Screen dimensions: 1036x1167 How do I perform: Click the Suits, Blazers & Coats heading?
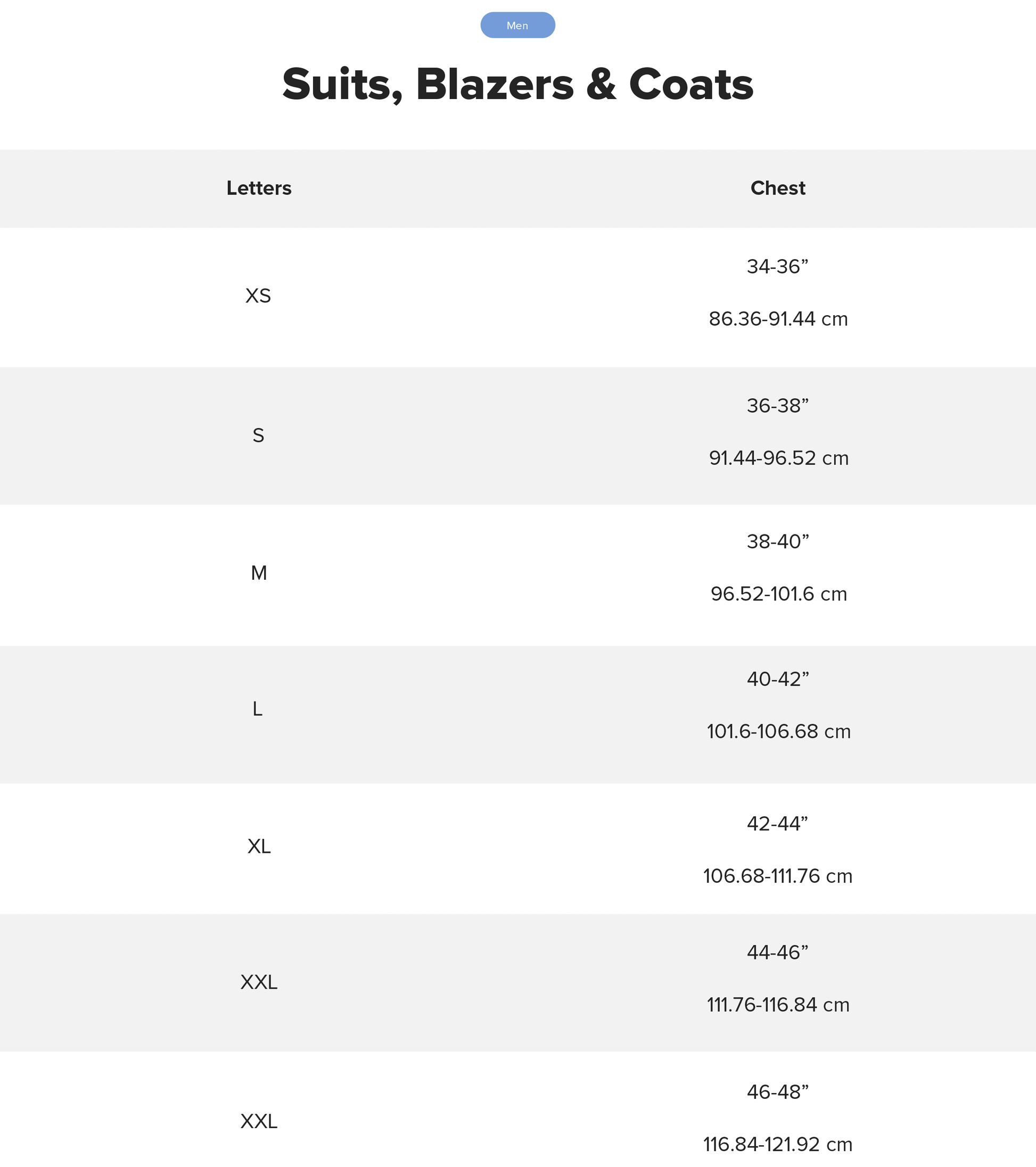click(x=517, y=85)
